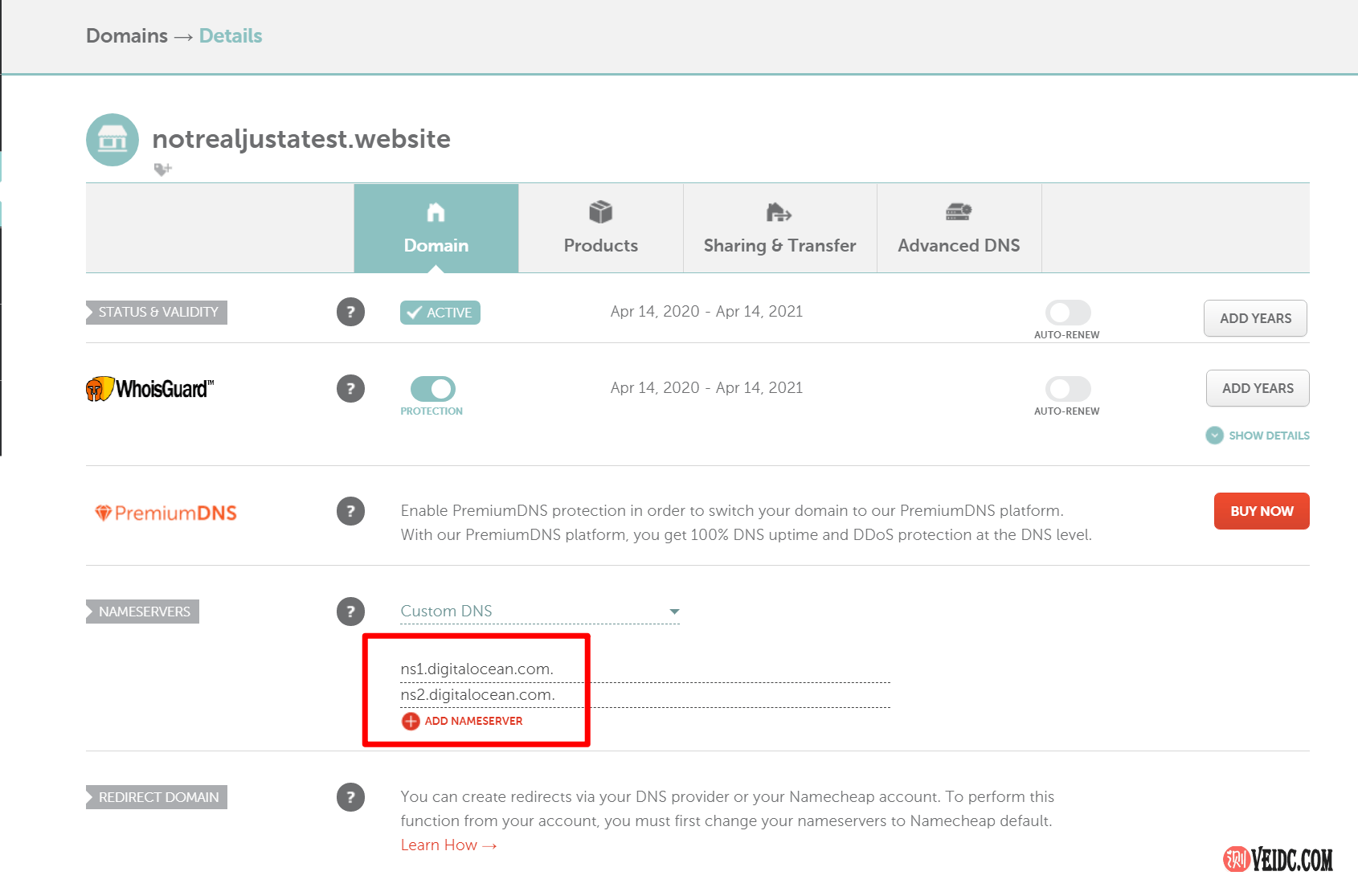Go to Domains breadcrumb
Image resolution: width=1358 pixels, height=896 pixels.
[x=127, y=36]
